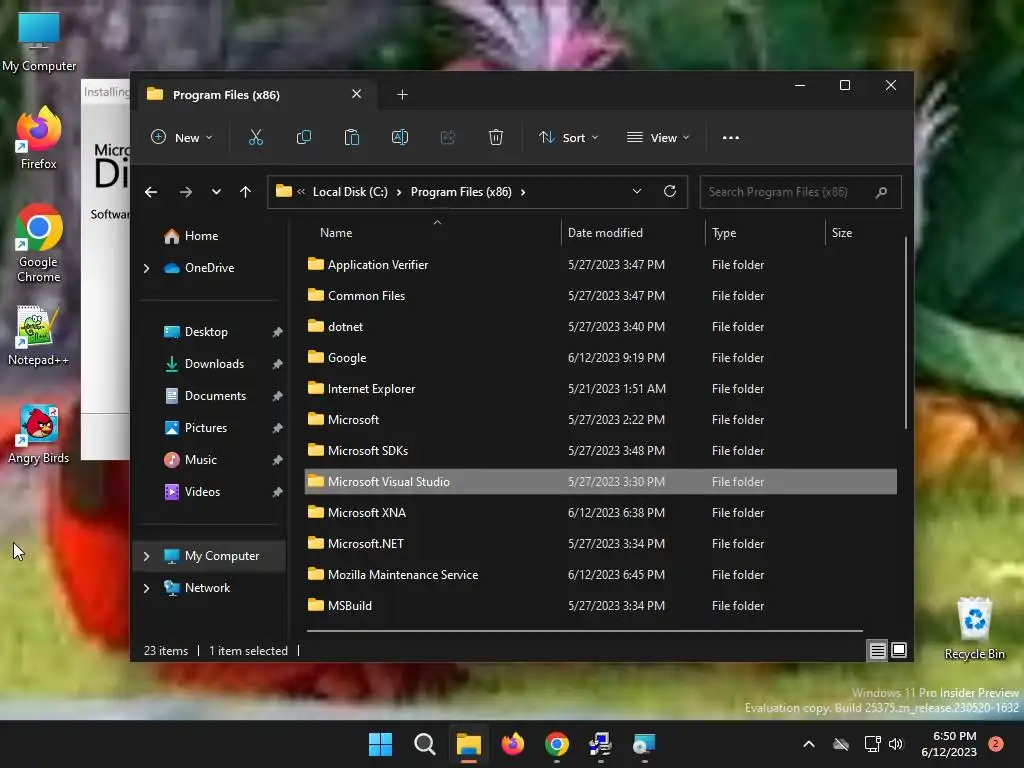Refresh the Program Files (x86) folder
The image size is (1024, 768).
coord(669,191)
